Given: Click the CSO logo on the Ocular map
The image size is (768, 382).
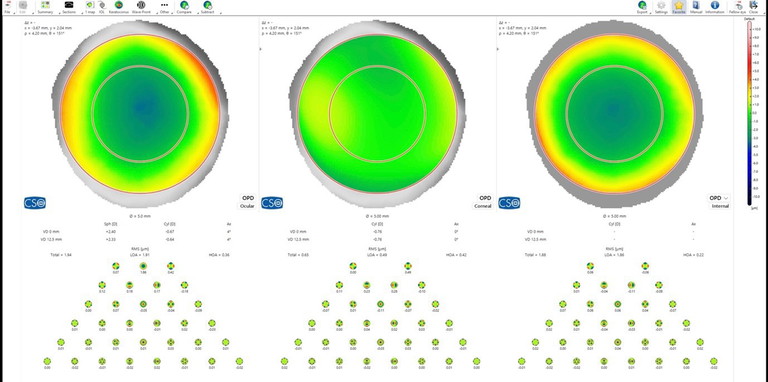Looking at the screenshot, I should 35,203.
